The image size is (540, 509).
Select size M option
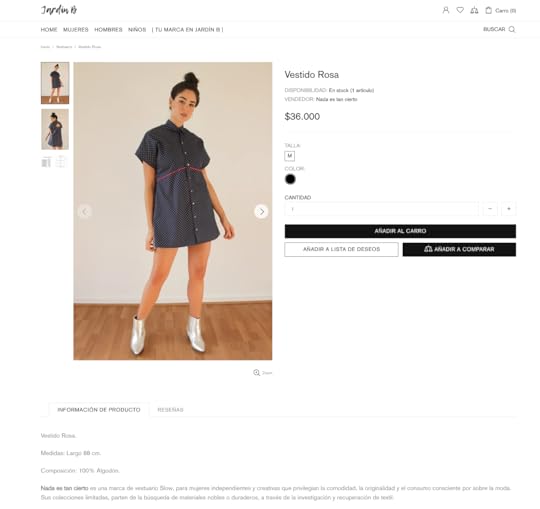pos(290,156)
